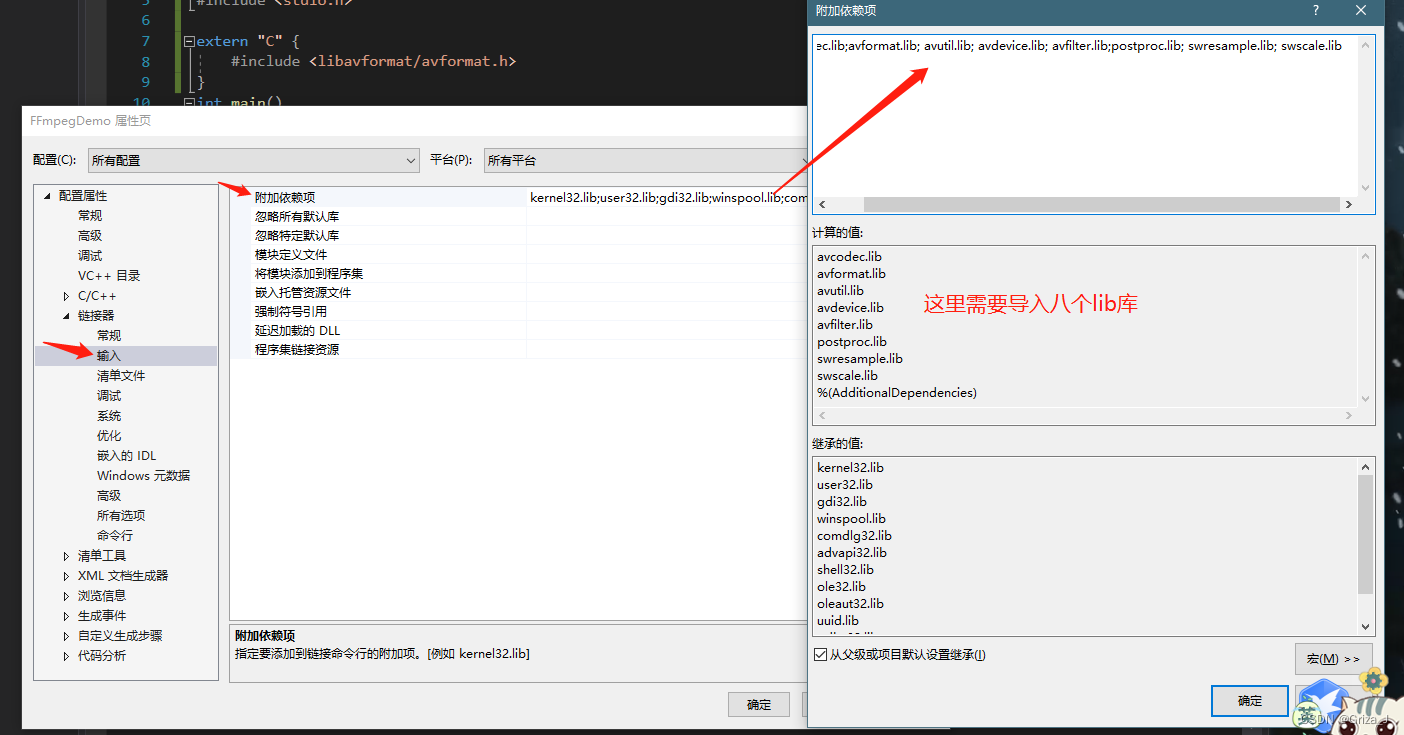This screenshot has width=1404, height=735.
Task: Click the 继承的值 vertical scrollbar thumb
Action: 1366,534
